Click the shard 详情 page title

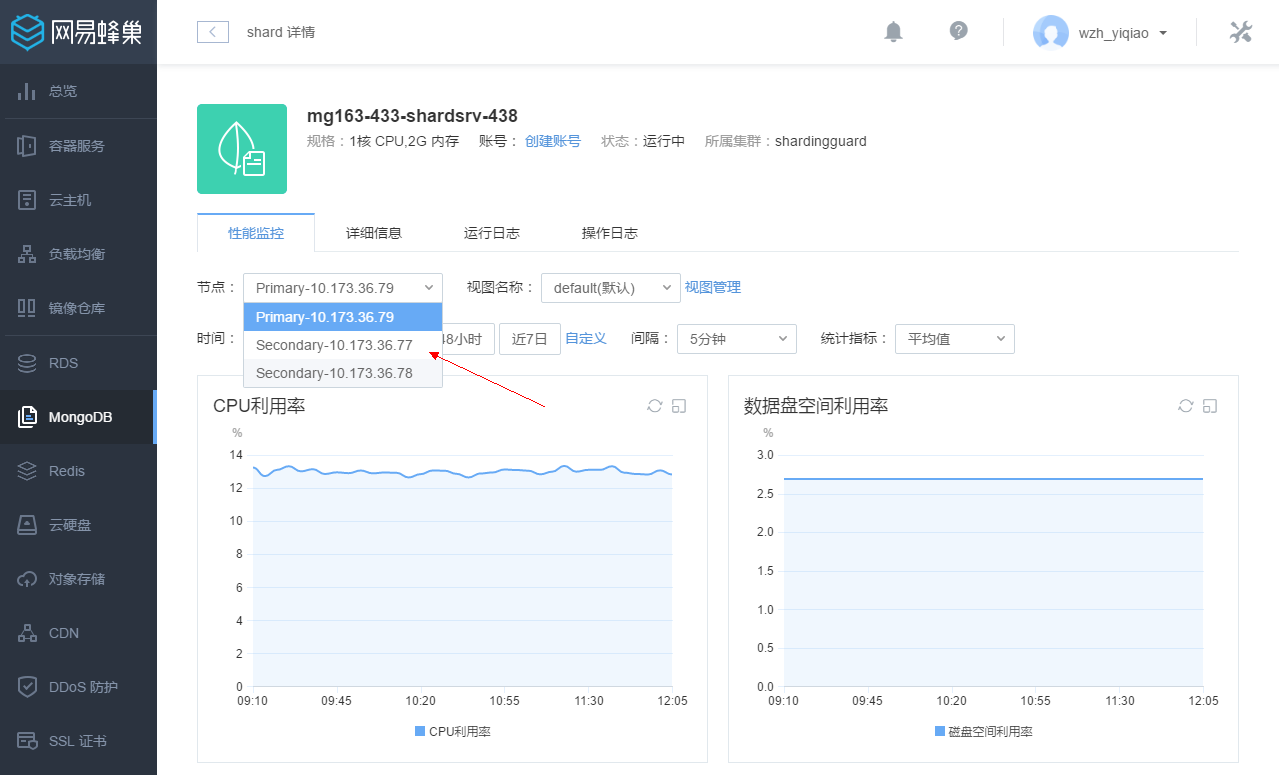click(x=281, y=32)
